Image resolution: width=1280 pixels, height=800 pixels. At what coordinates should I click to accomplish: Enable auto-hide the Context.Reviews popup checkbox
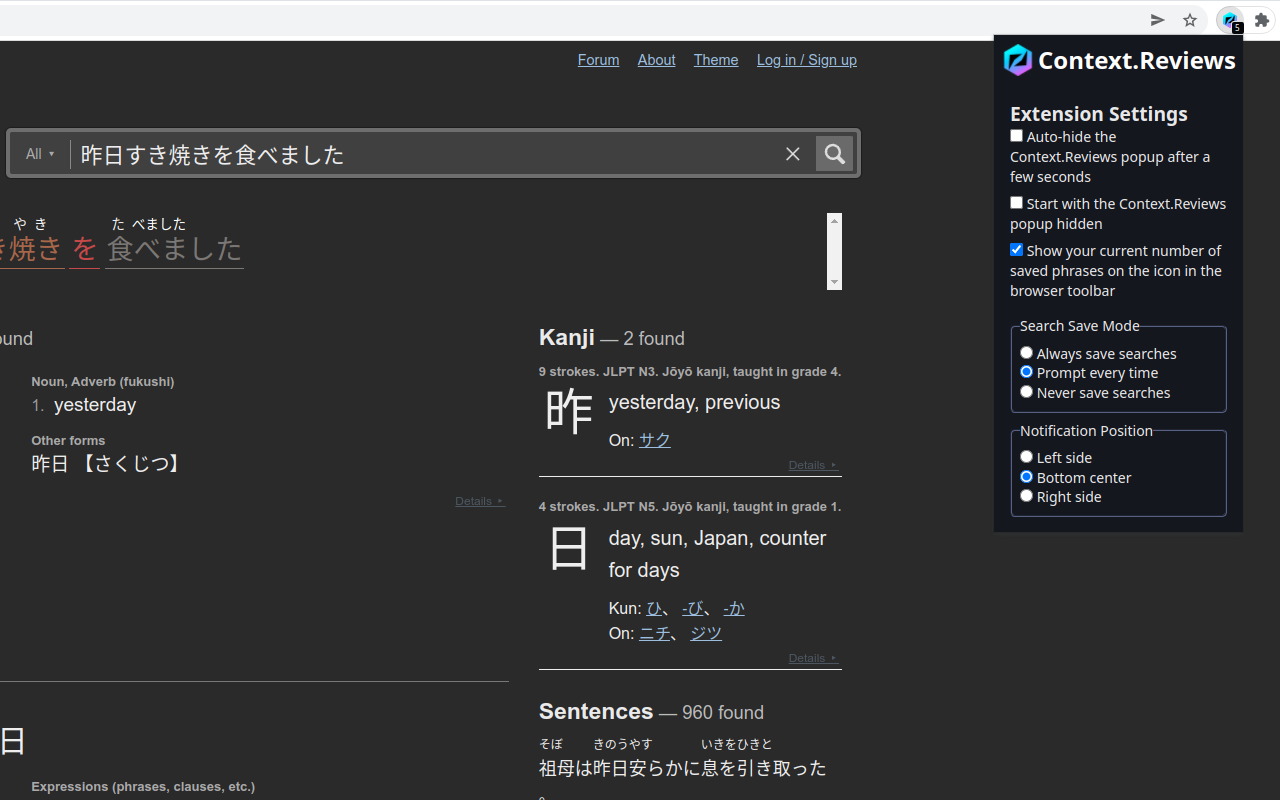click(1016, 136)
